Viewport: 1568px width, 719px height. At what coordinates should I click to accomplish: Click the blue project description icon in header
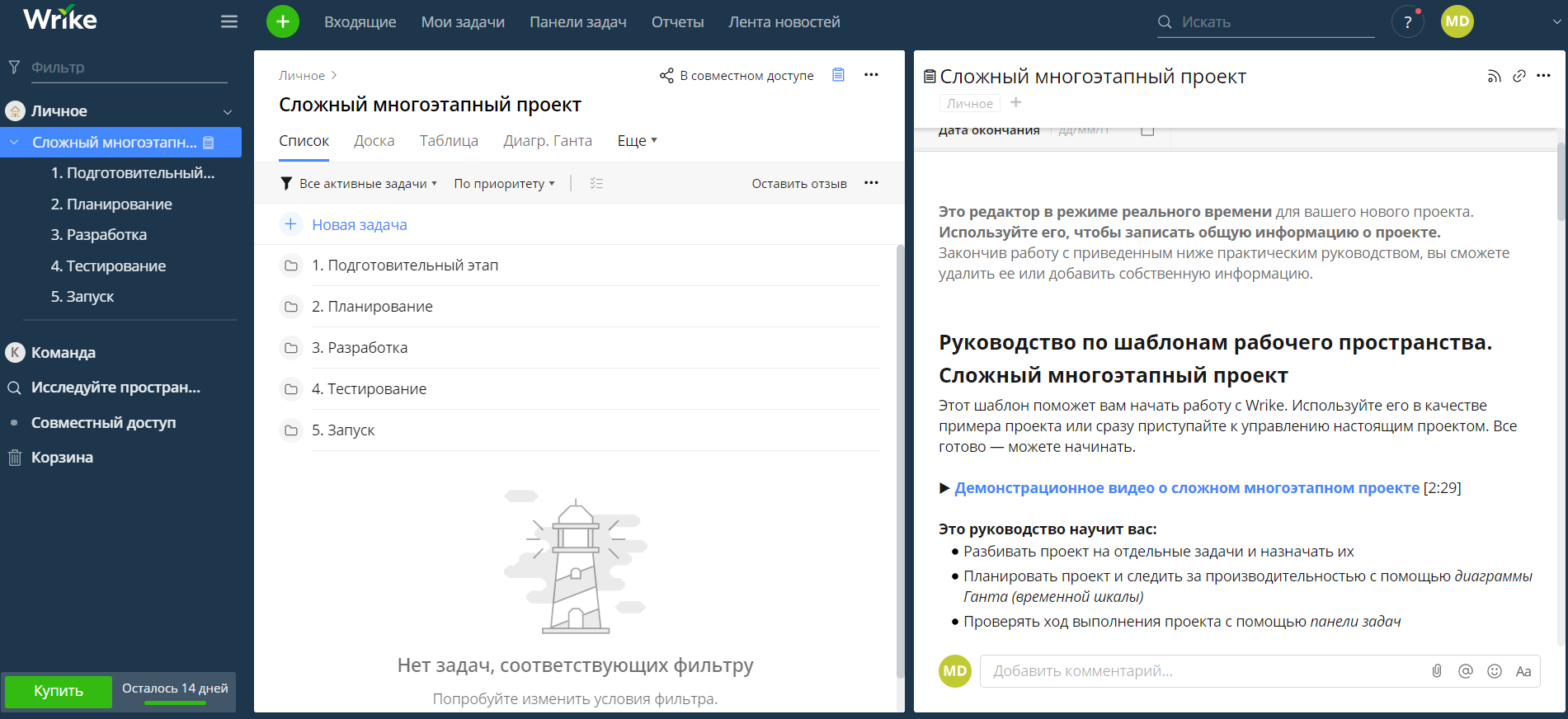click(x=838, y=75)
